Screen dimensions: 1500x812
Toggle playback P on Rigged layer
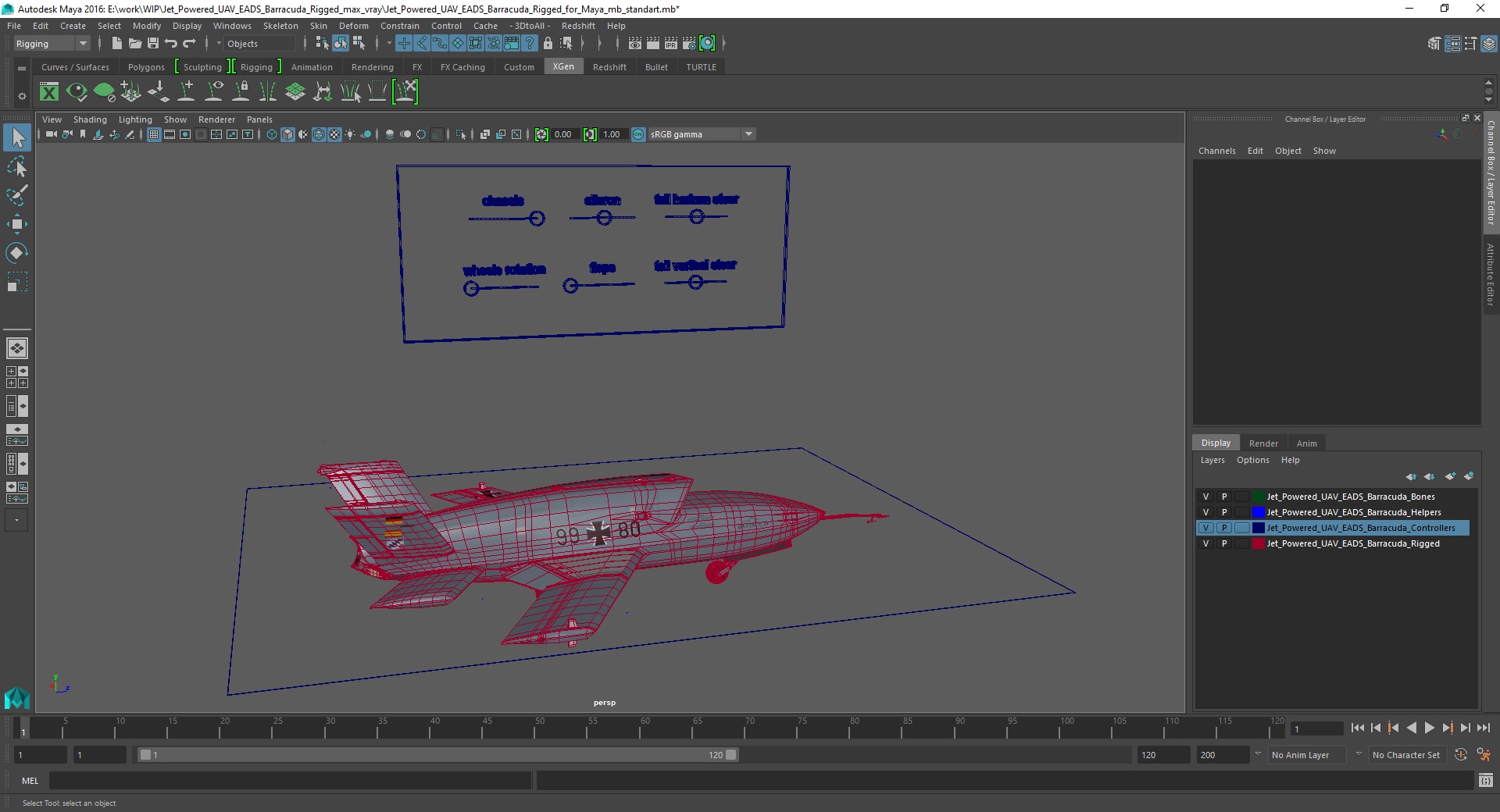(x=1224, y=543)
